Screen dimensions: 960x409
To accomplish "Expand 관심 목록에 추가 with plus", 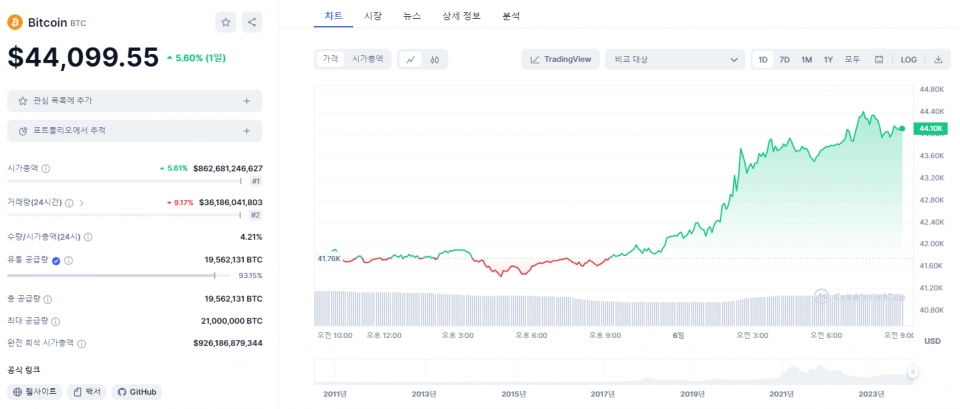I will [x=246, y=101].
